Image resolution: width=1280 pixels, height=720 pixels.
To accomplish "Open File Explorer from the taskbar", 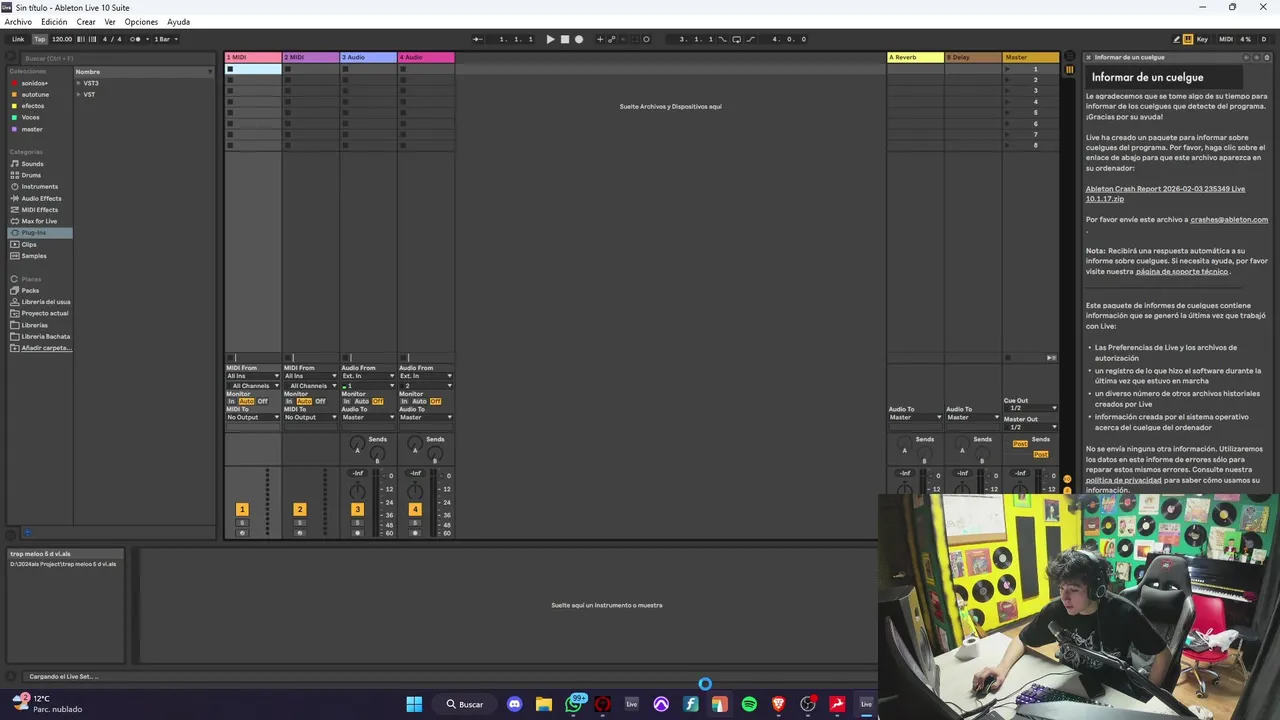I will (544, 704).
